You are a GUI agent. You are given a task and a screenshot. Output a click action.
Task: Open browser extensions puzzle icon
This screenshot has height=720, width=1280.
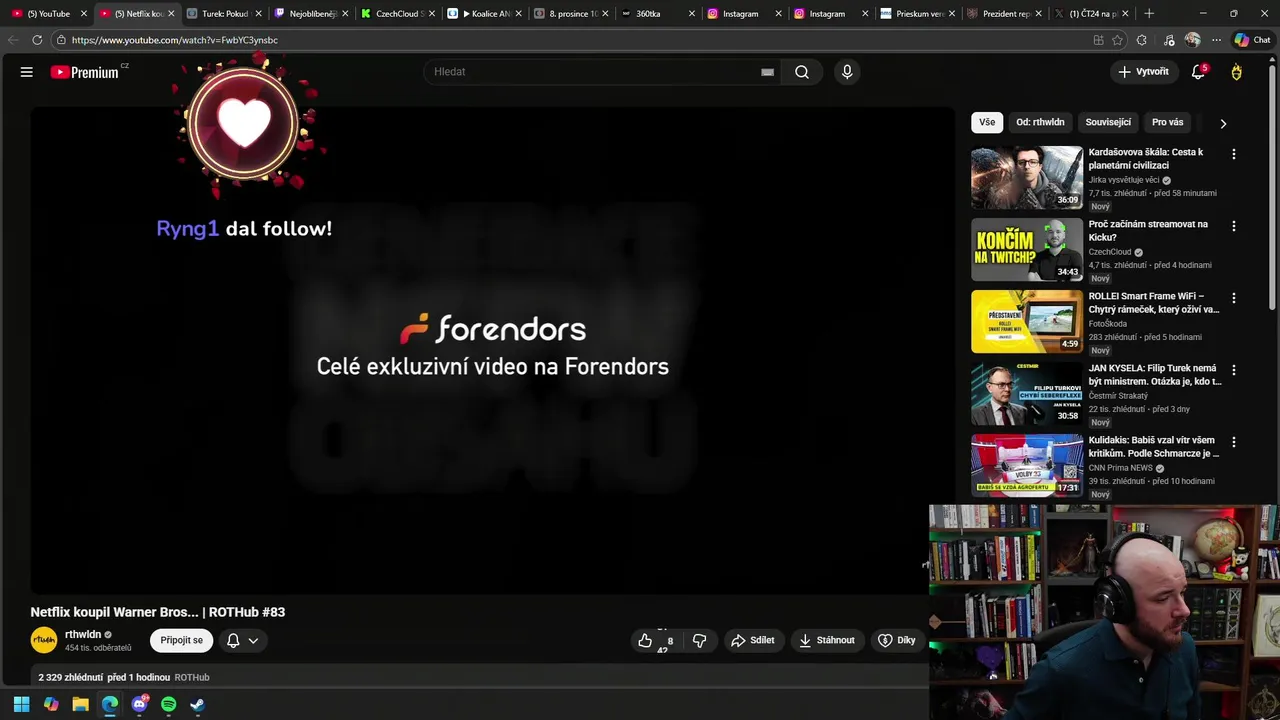click(1142, 40)
